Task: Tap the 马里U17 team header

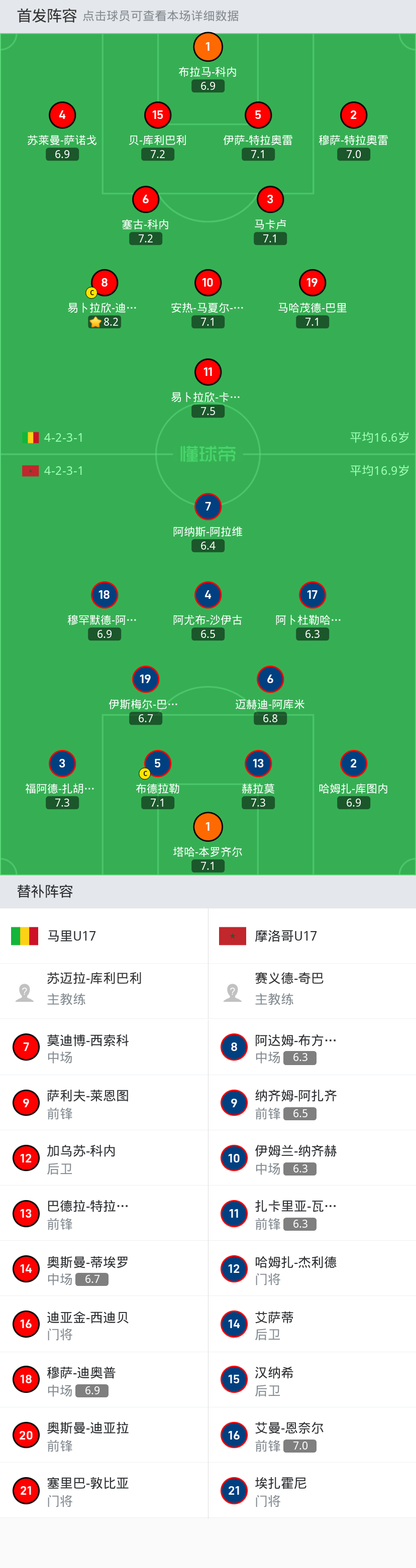Action: 71,936
